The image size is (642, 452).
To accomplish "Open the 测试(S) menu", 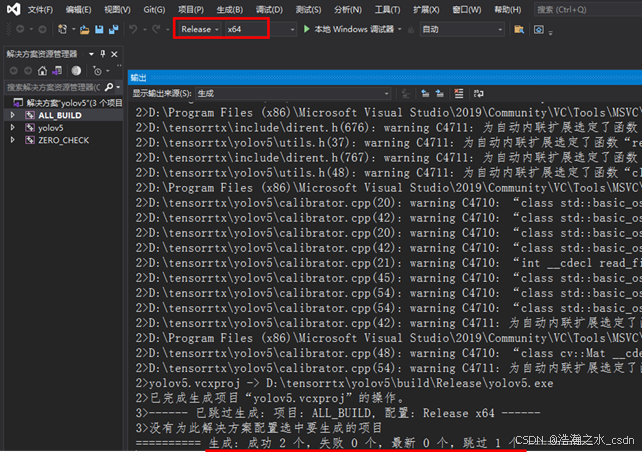I will 308,9.
